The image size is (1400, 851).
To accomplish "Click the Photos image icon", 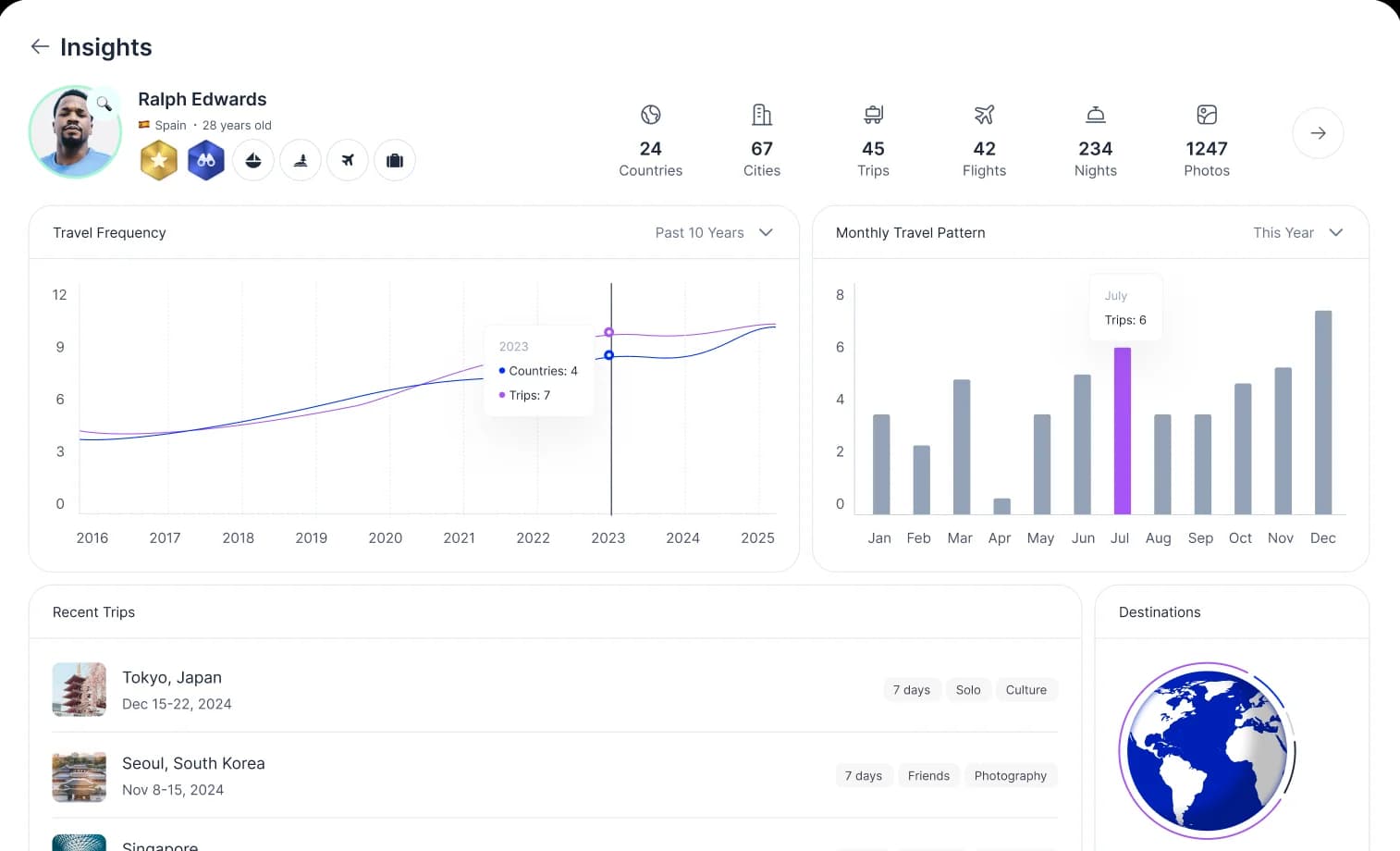I will click(1207, 115).
